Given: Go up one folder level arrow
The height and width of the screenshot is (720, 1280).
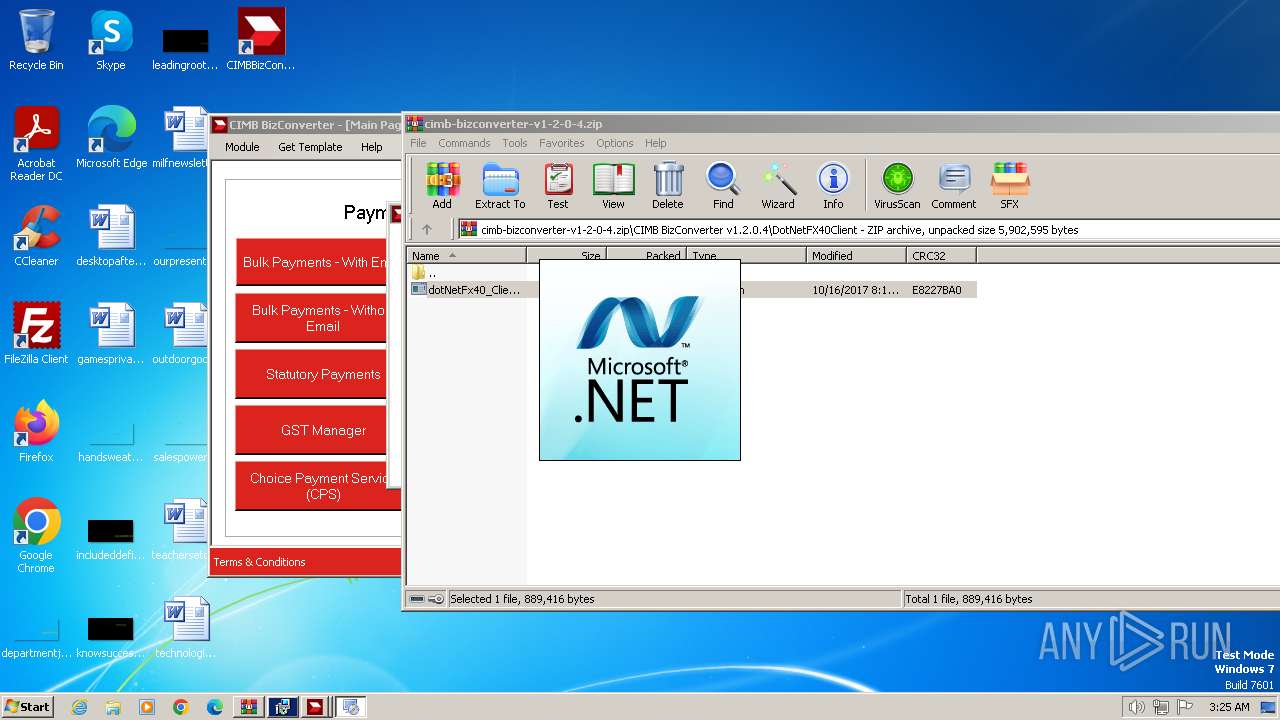Looking at the screenshot, I should point(427,229).
